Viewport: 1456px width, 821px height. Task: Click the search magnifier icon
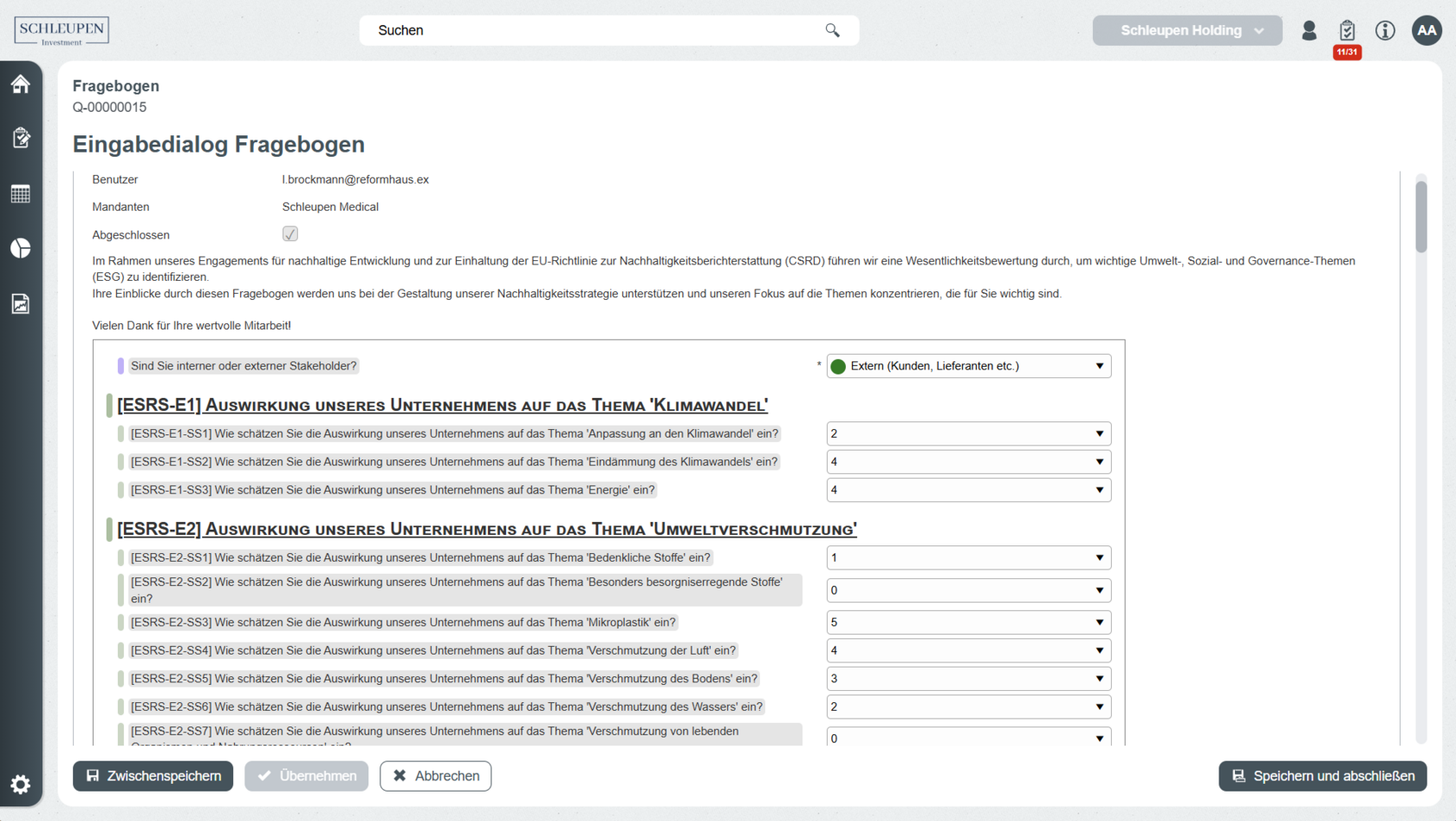coord(832,30)
